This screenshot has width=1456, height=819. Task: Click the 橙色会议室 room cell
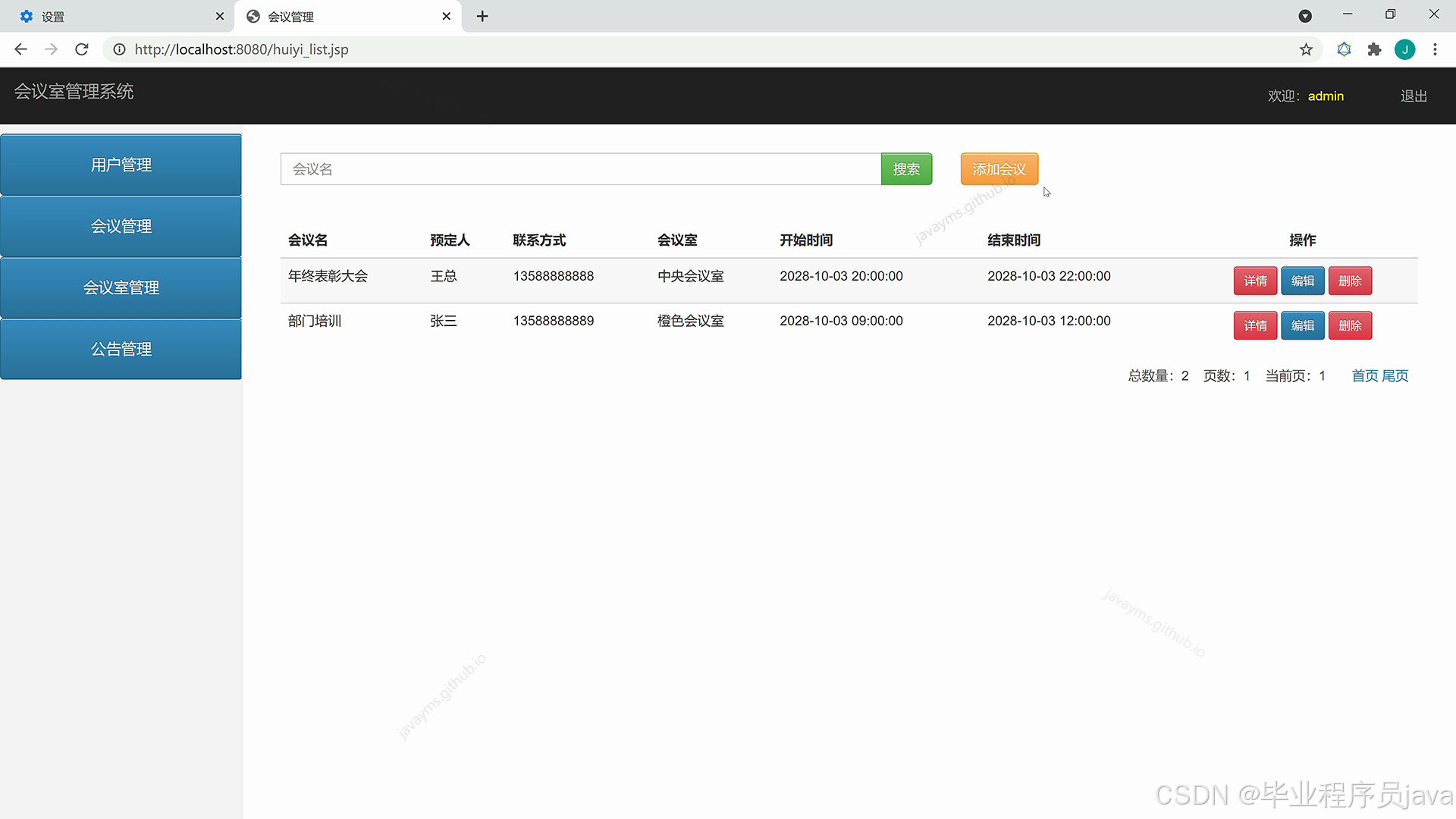pyautogui.click(x=691, y=321)
